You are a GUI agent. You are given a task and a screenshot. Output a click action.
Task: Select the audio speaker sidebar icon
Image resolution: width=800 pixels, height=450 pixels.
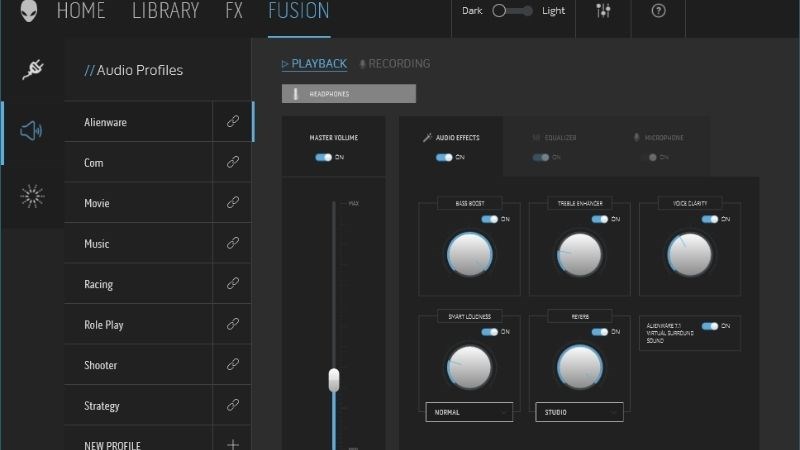pyautogui.click(x=32, y=130)
